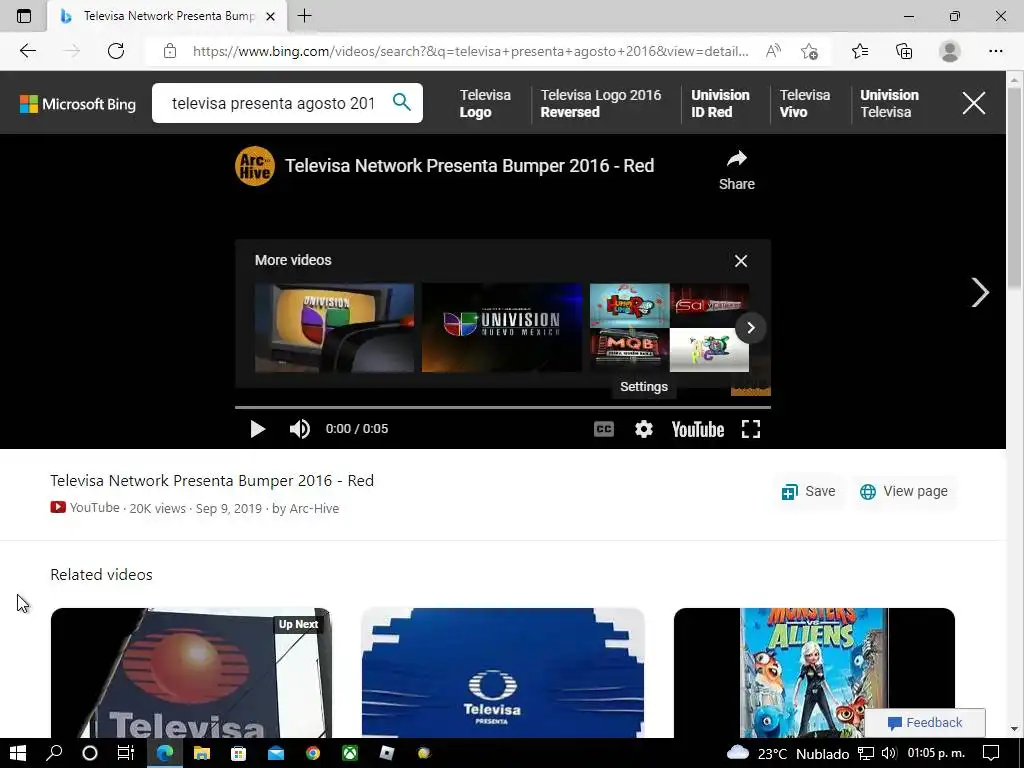
Task: Open Xbox app on taskbar
Action: (350, 753)
